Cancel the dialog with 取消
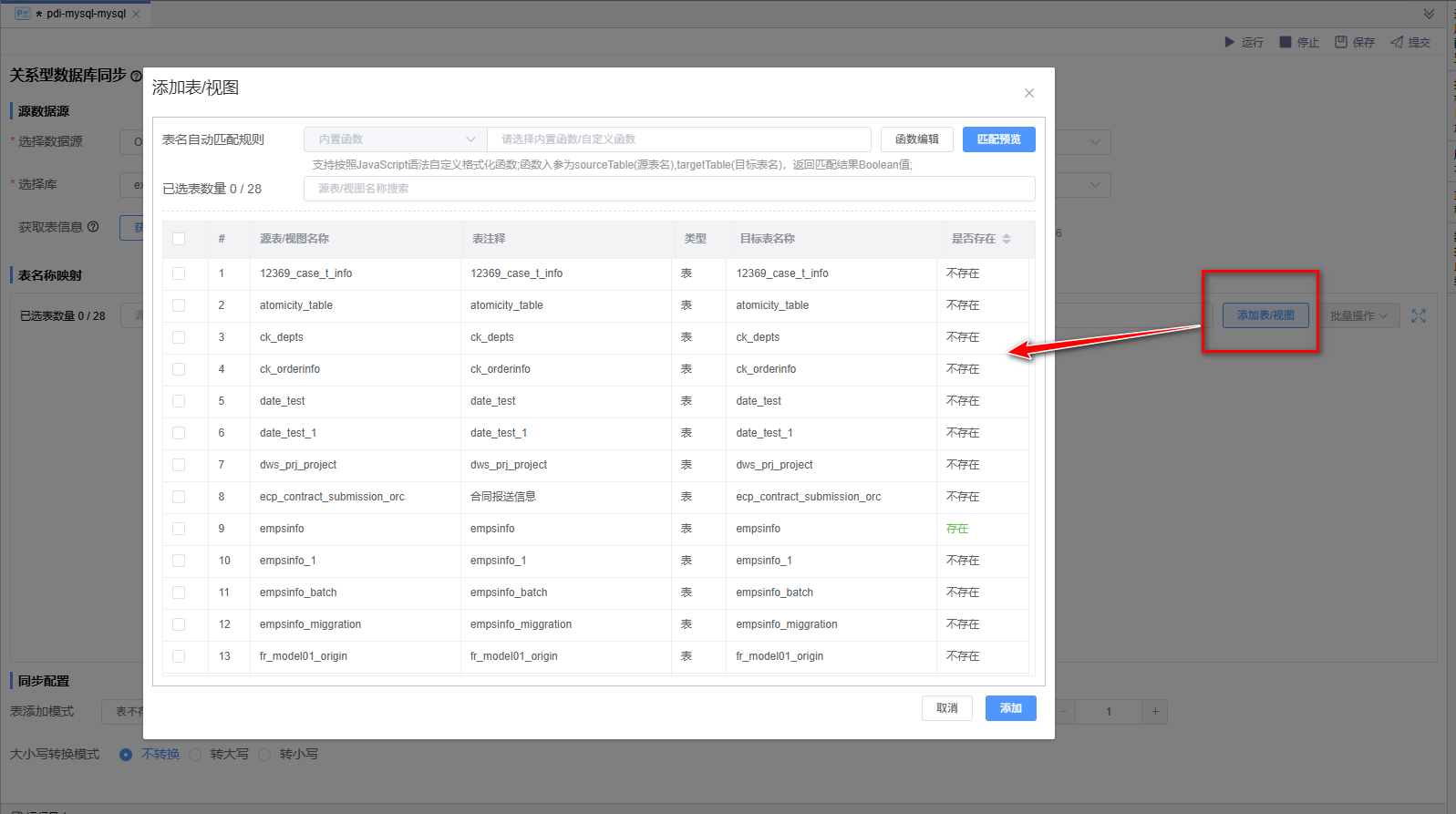The image size is (1456, 814). (x=947, y=708)
